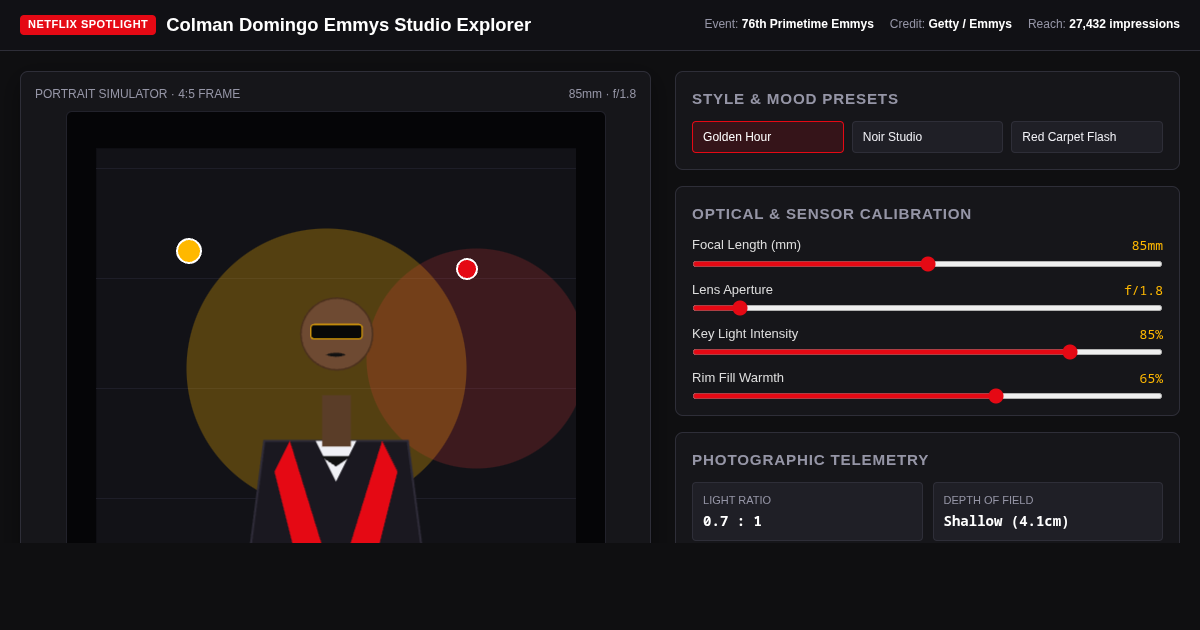Click the NETFLIX SPOTLIGHT badge
The width and height of the screenshot is (1200, 630).
click(88, 25)
